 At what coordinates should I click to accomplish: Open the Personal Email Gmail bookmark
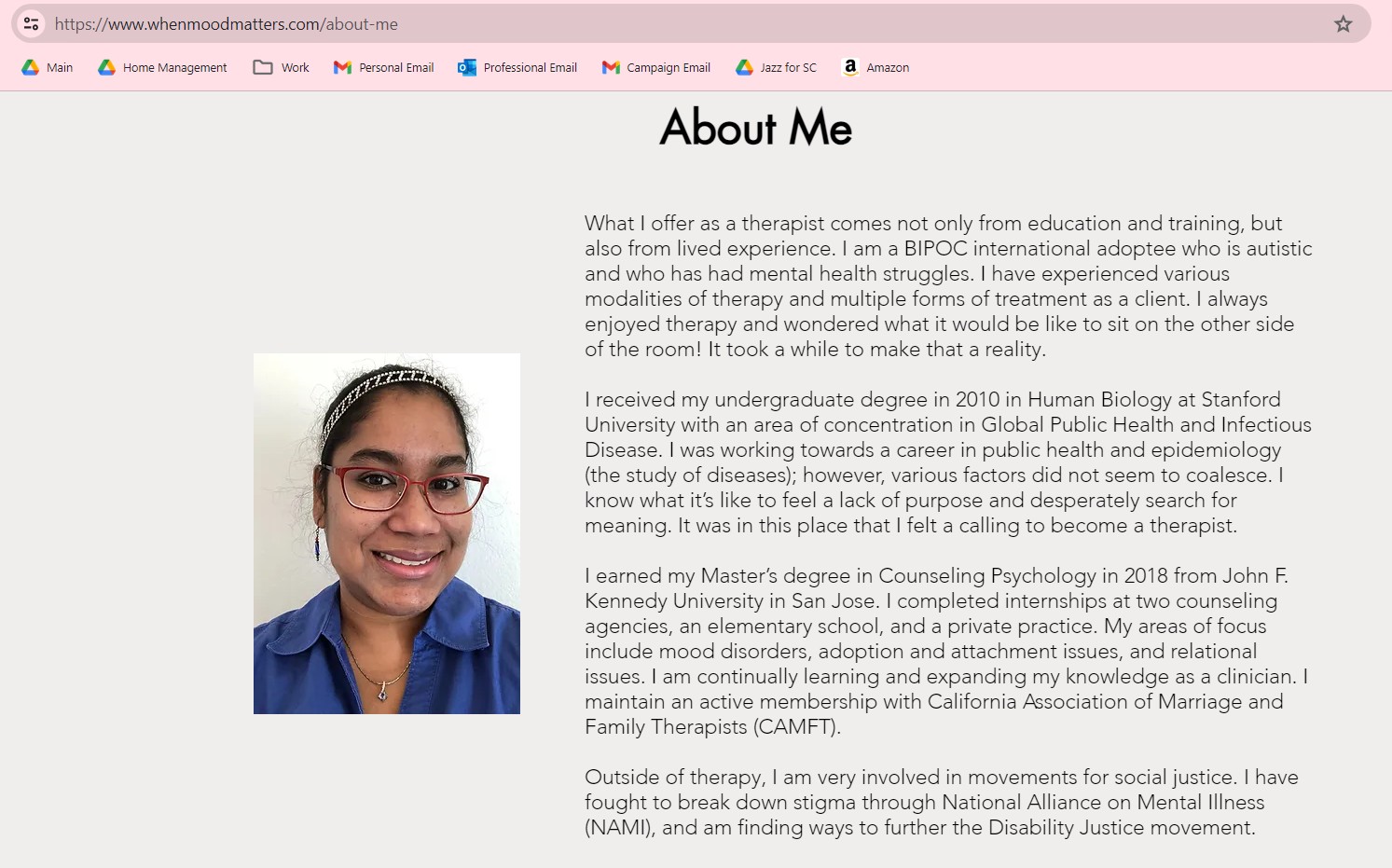[x=384, y=67]
